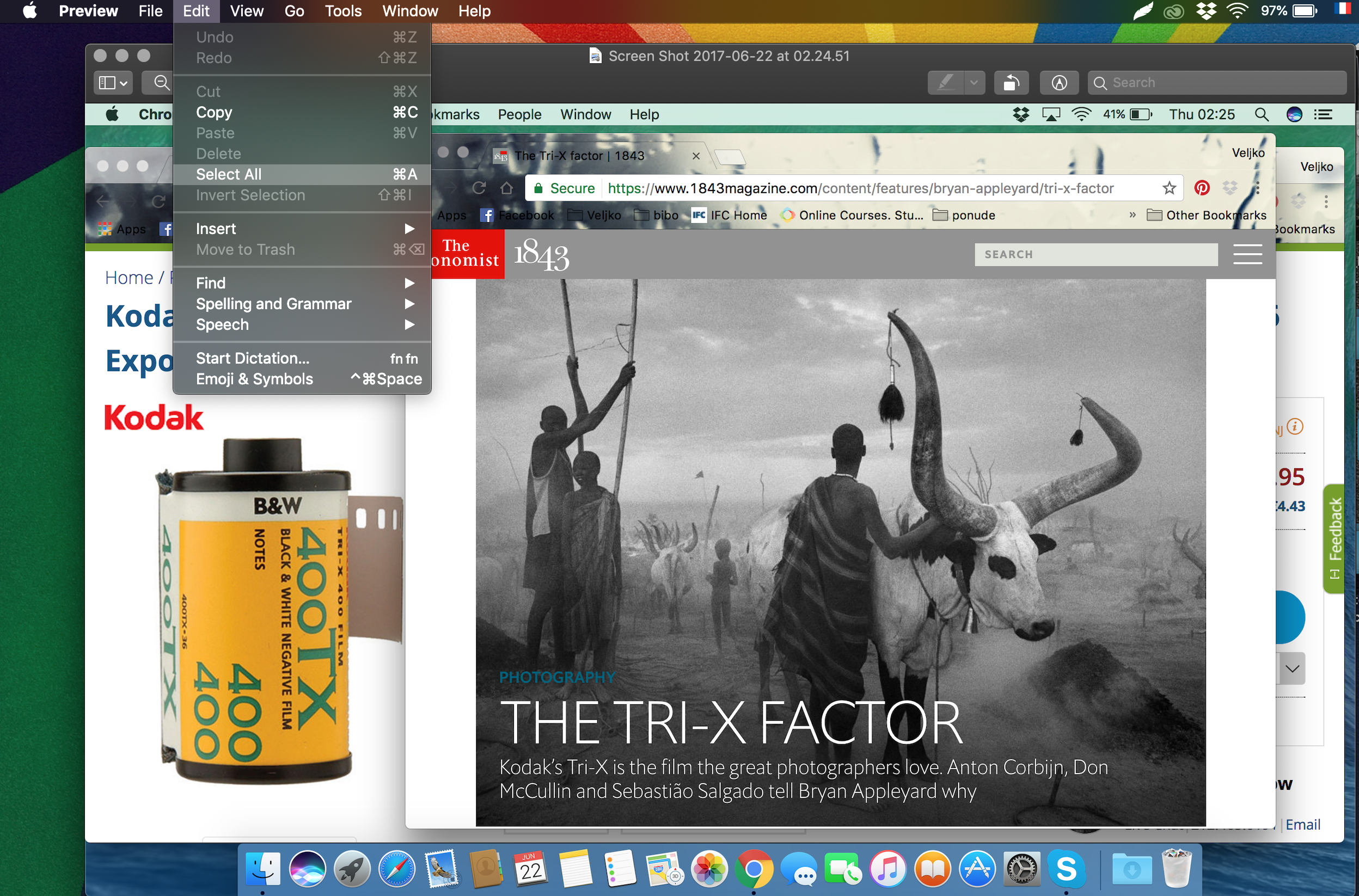Click the Dropbox icon in menu bar
Image resolution: width=1359 pixels, height=896 pixels.
(1203, 12)
